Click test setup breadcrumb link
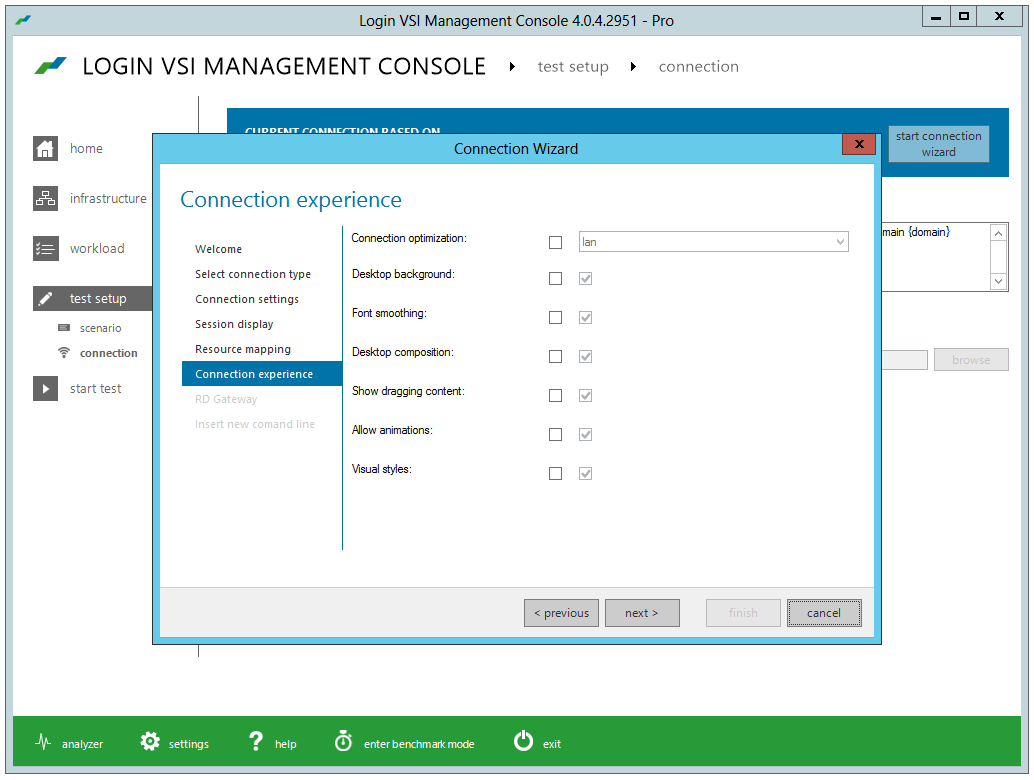This screenshot has width=1034, height=780. point(573,67)
